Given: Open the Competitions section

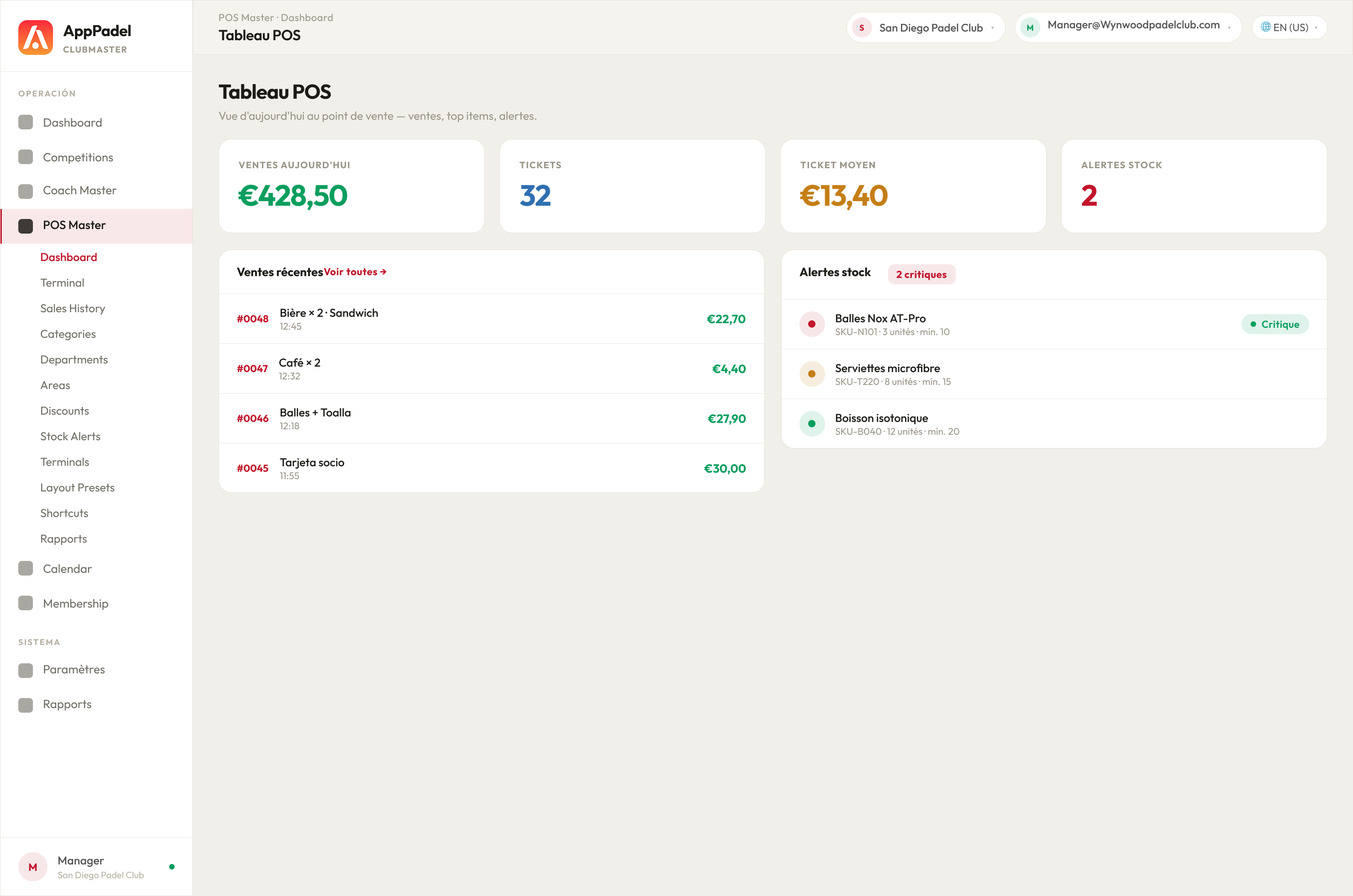Looking at the screenshot, I should coord(96,157).
